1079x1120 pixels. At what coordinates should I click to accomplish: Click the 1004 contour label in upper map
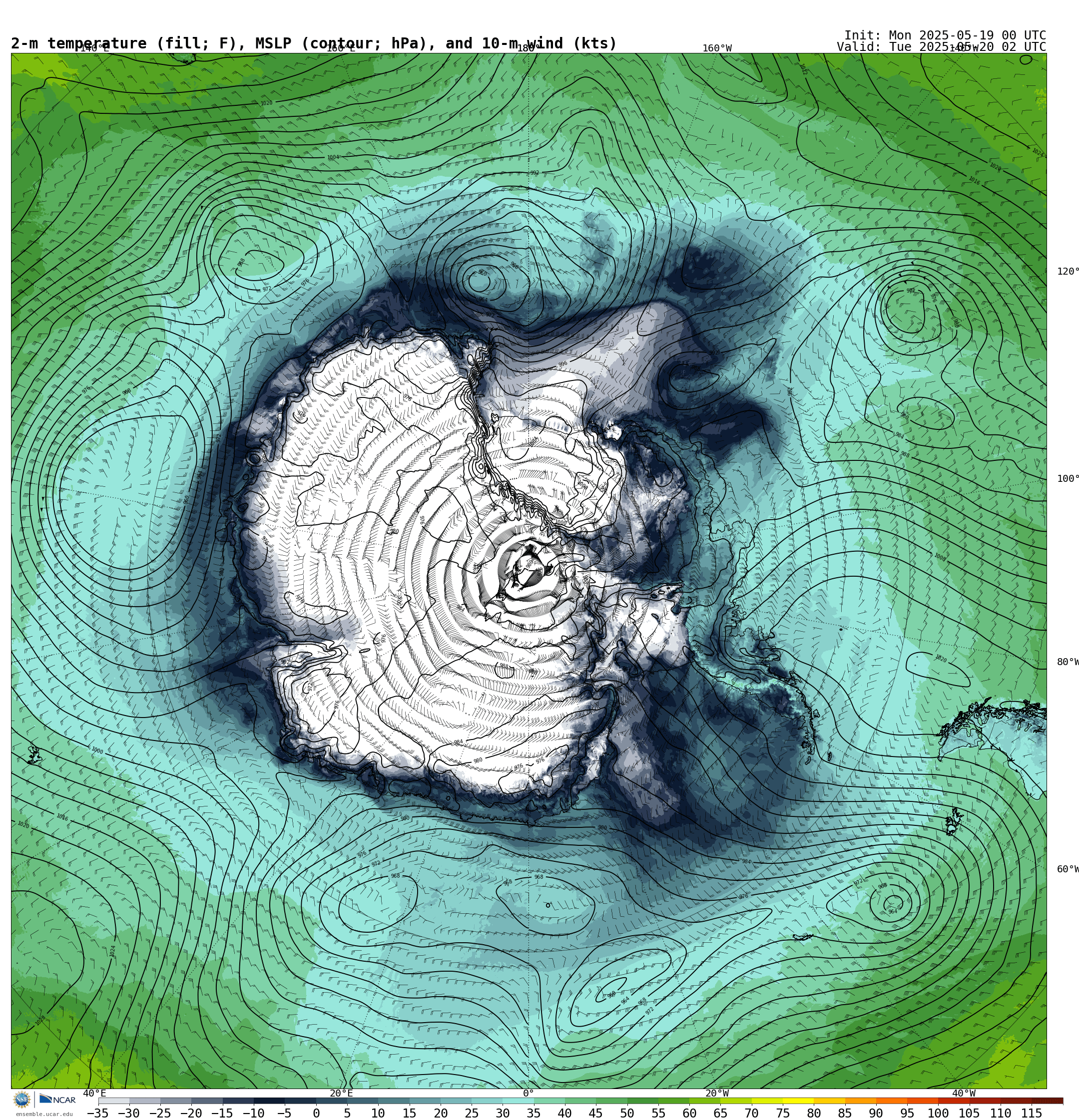(333, 157)
